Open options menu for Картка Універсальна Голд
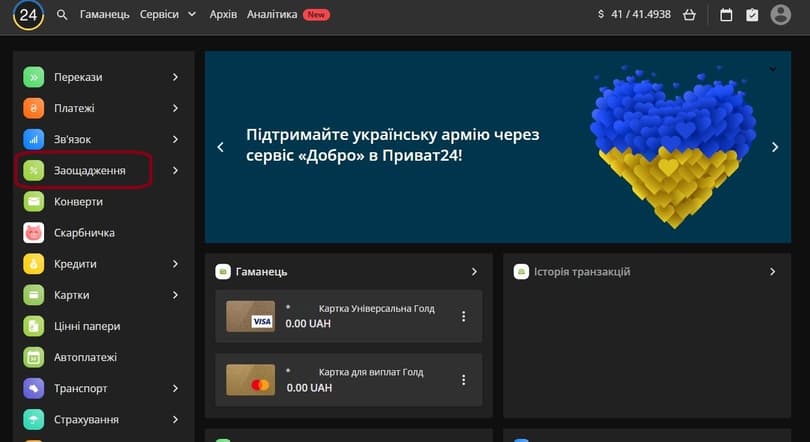The width and height of the screenshot is (810, 442). pyautogui.click(x=463, y=316)
